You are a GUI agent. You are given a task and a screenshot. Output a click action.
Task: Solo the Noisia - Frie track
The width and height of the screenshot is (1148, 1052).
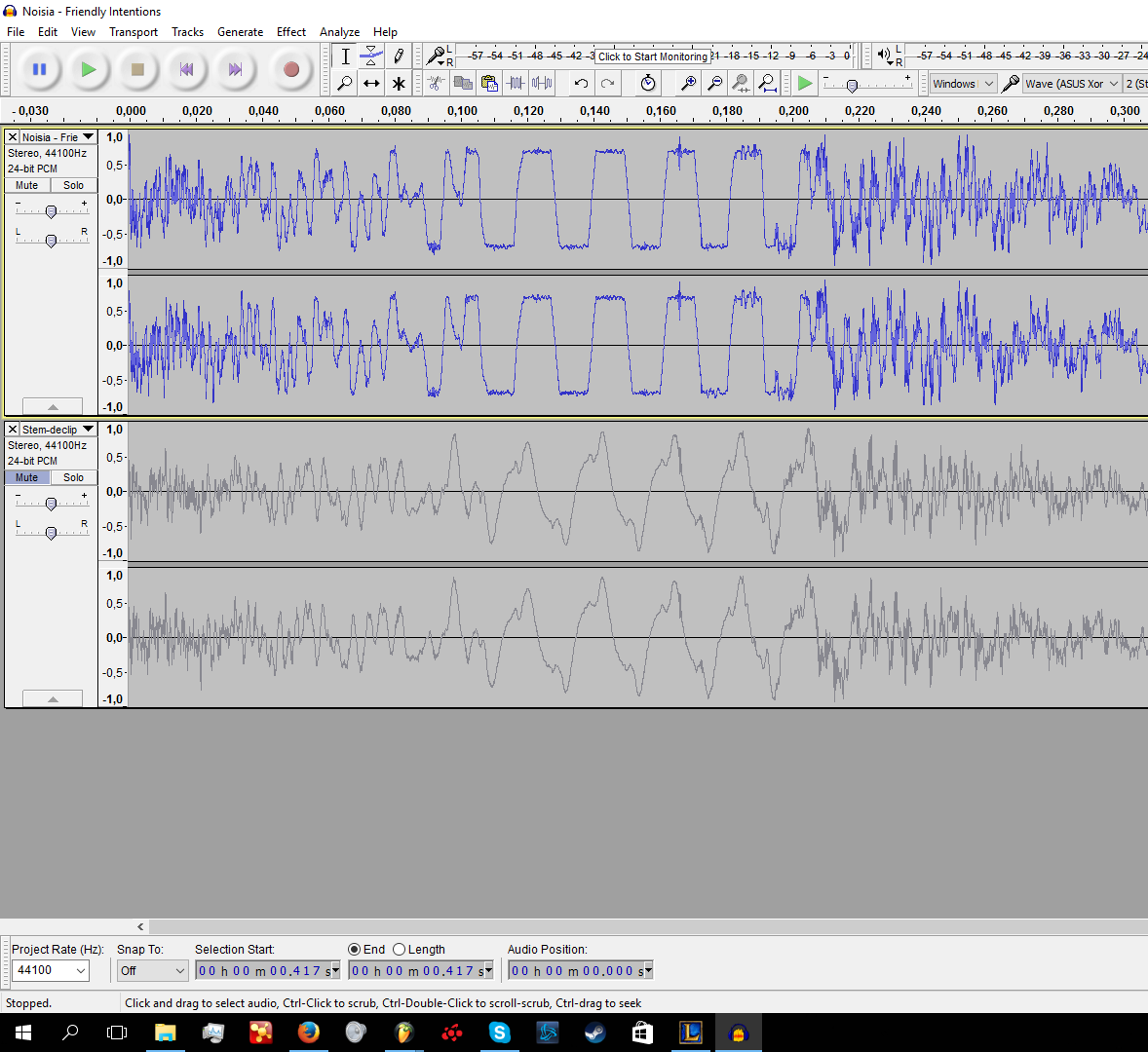[73, 185]
